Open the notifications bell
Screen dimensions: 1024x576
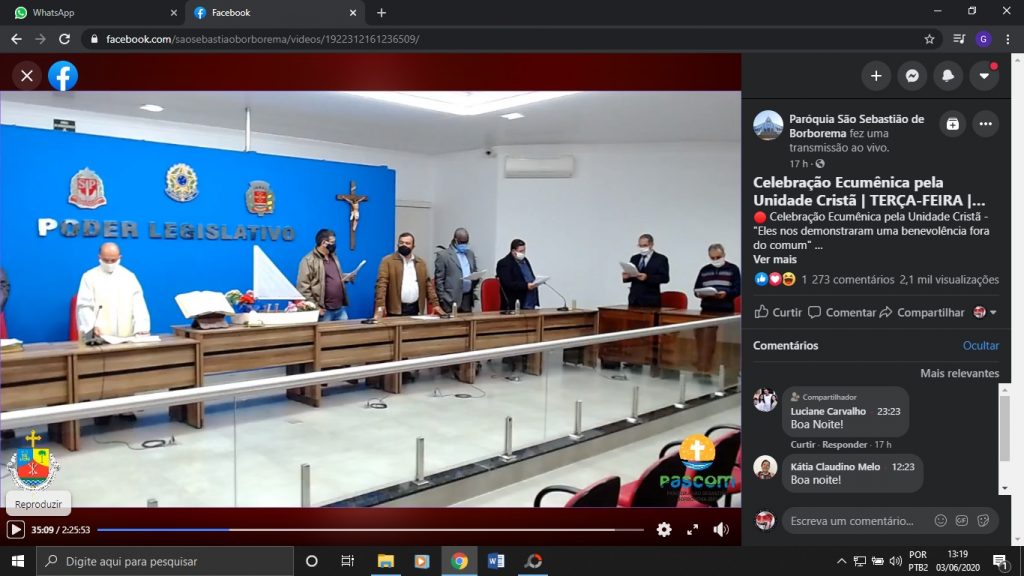tap(948, 76)
